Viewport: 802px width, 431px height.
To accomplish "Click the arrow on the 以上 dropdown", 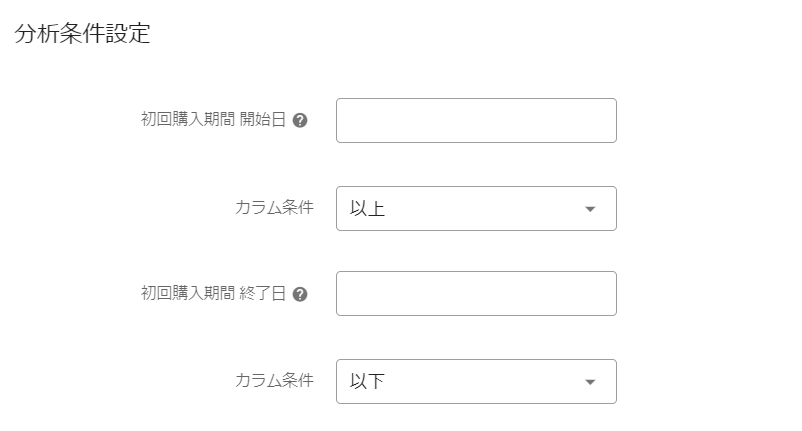I will [590, 209].
